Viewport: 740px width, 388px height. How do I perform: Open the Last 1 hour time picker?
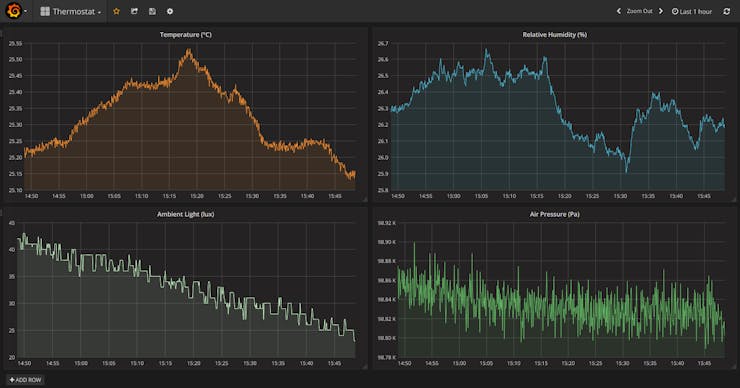click(x=692, y=11)
